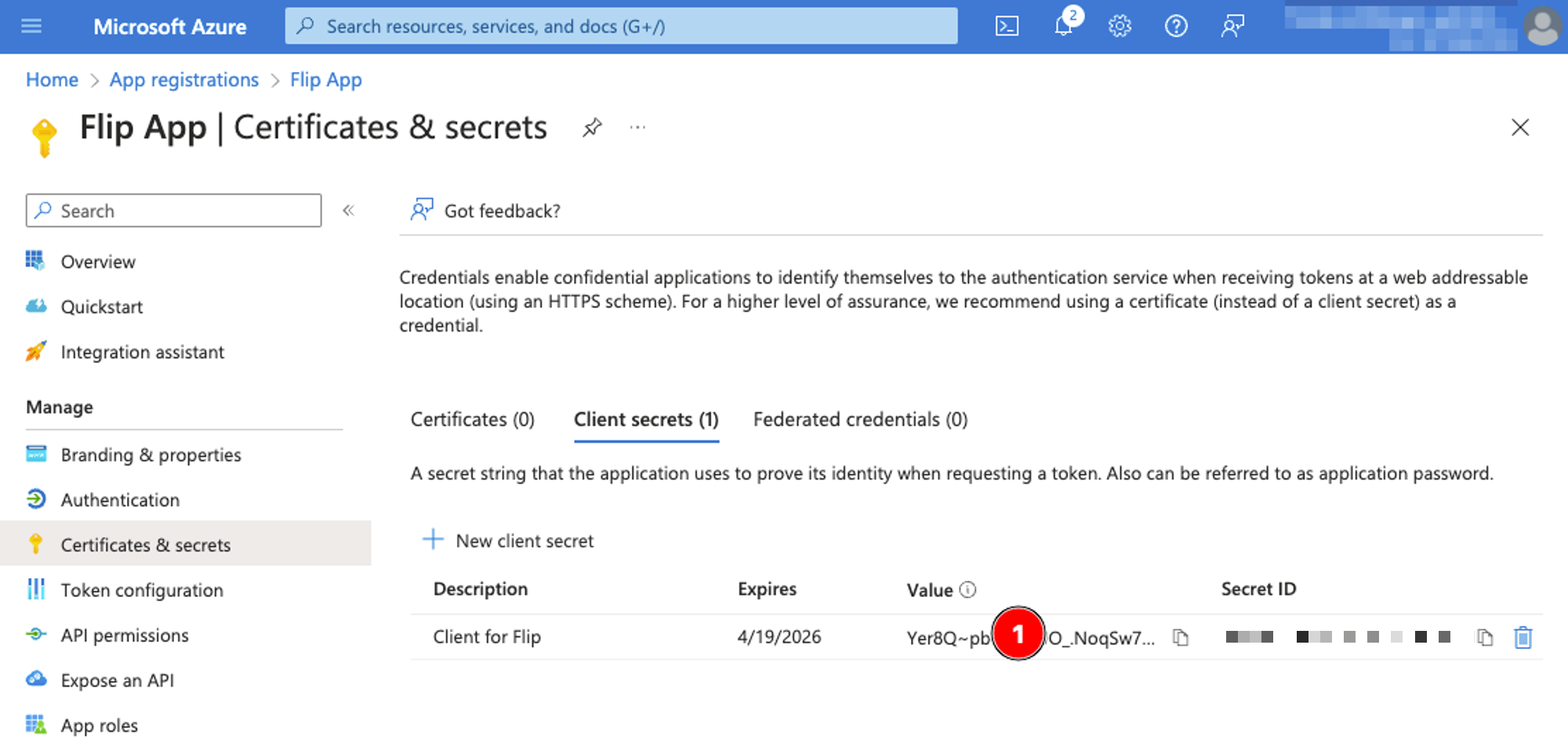The width and height of the screenshot is (1568, 750).
Task: Go to Flip App breadcrumb
Action: click(326, 80)
